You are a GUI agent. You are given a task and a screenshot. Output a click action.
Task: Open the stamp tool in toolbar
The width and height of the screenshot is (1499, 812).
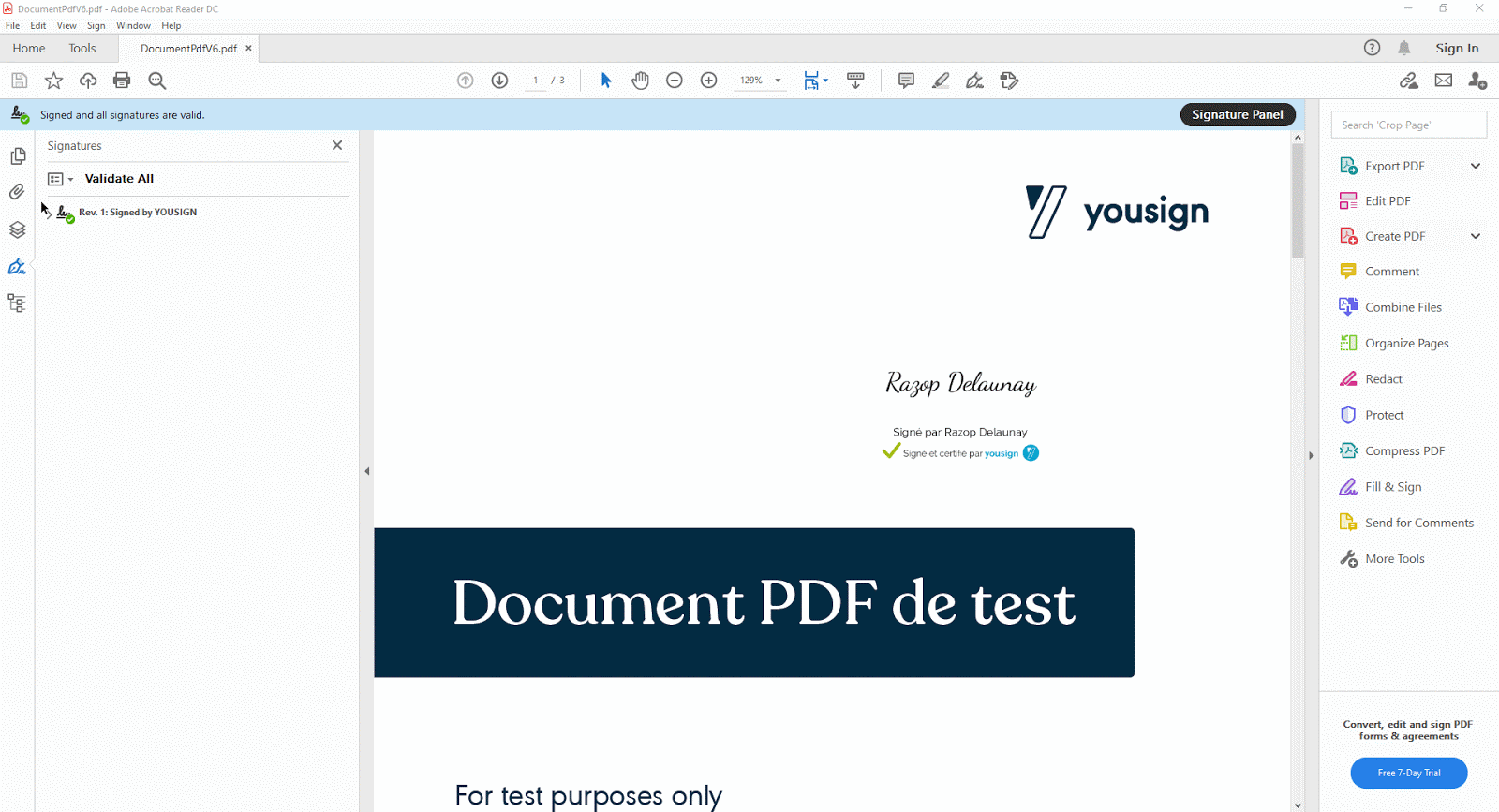[1009, 81]
